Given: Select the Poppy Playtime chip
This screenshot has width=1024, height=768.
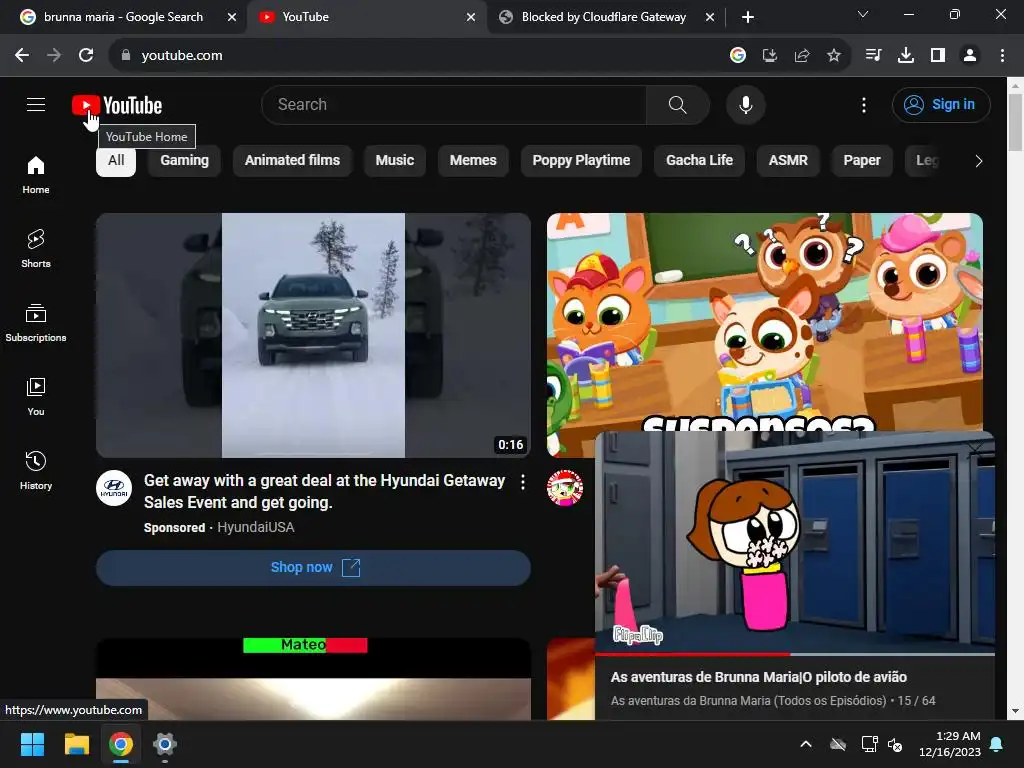Looking at the screenshot, I should pos(581,161).
